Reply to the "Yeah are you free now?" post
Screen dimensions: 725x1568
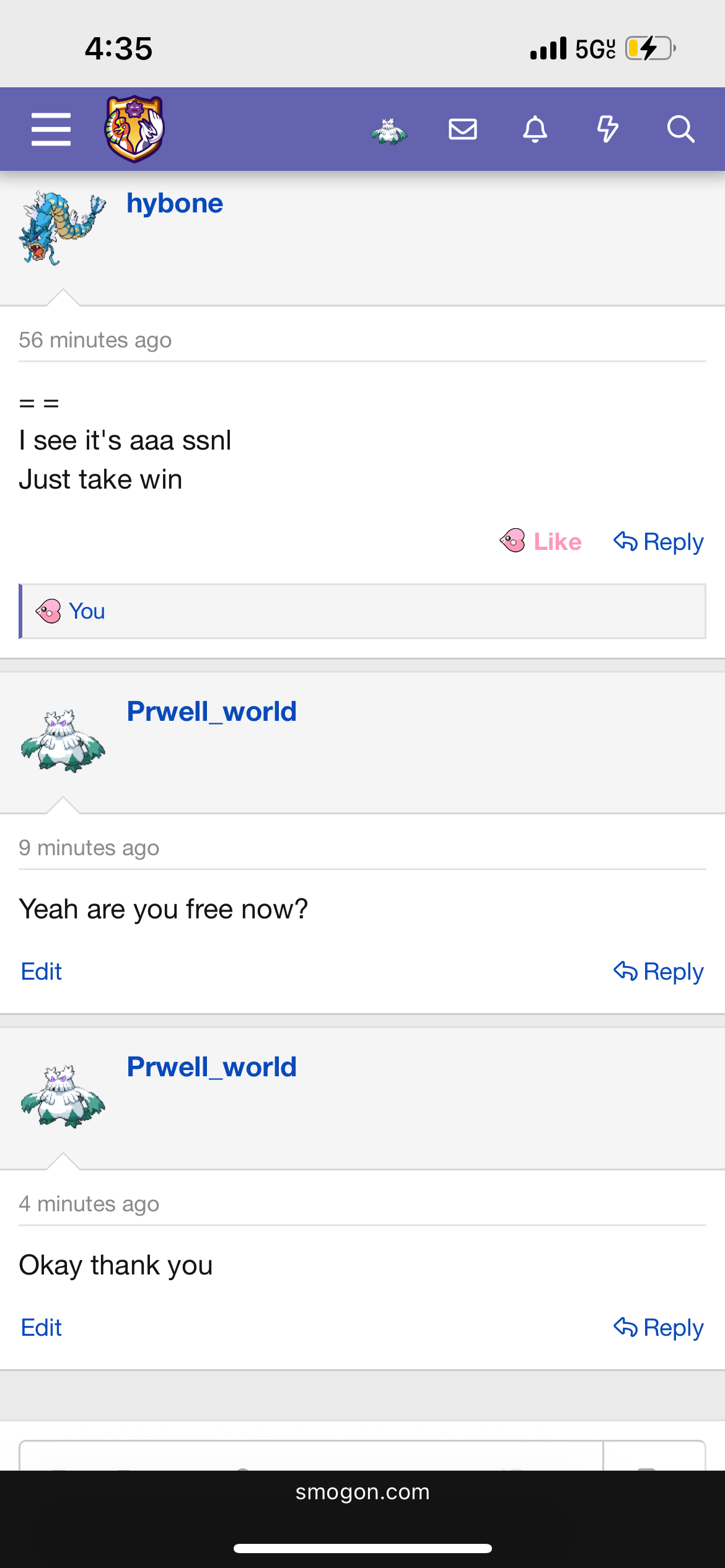(659, 972)
